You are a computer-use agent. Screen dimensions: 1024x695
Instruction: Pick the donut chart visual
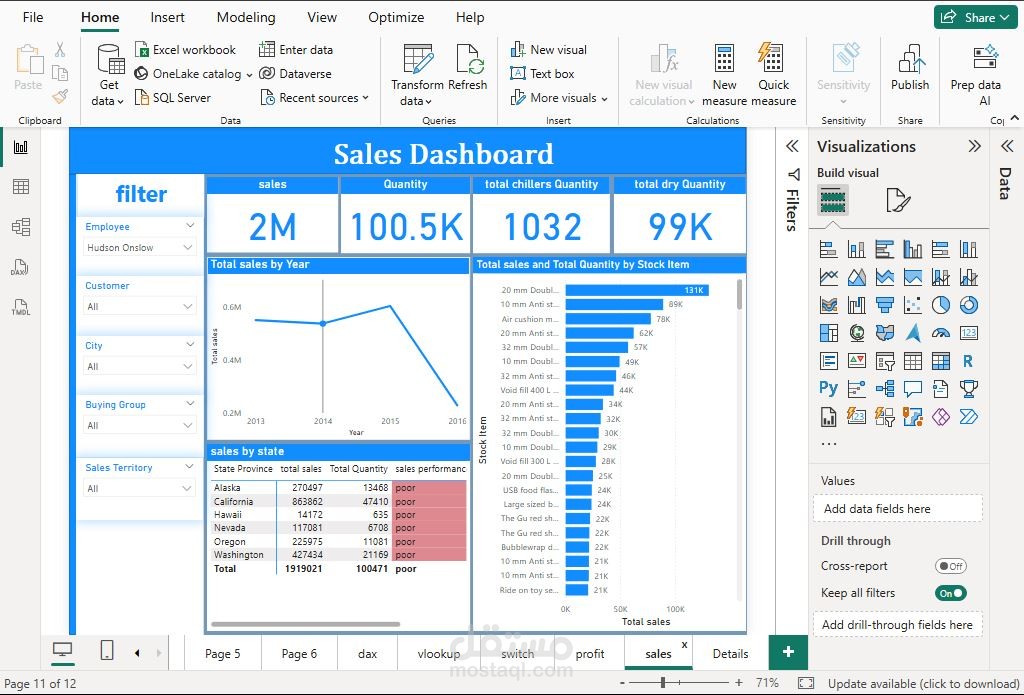tap(968, 305)
